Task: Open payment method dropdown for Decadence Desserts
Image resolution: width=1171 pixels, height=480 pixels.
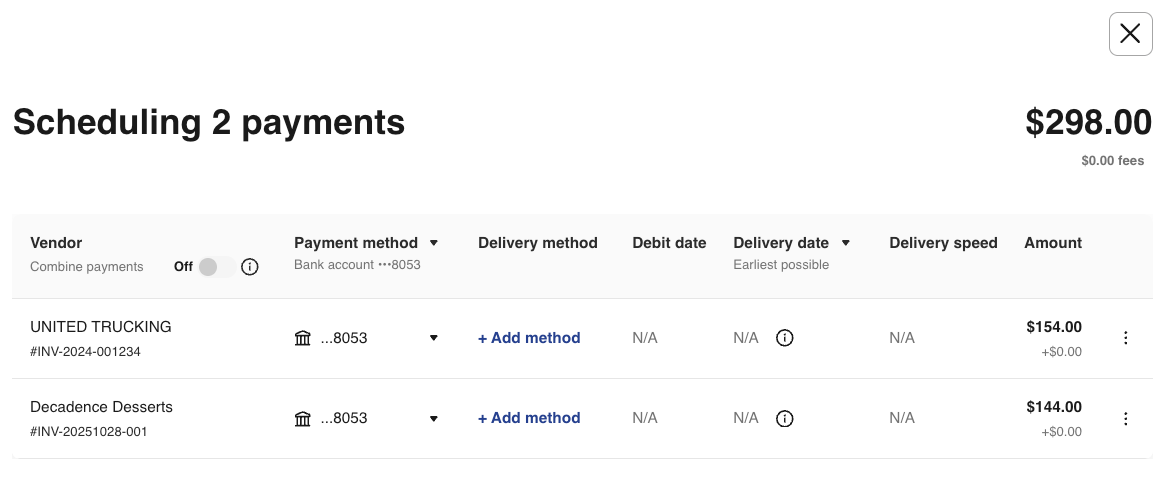Action: [434, 418]
